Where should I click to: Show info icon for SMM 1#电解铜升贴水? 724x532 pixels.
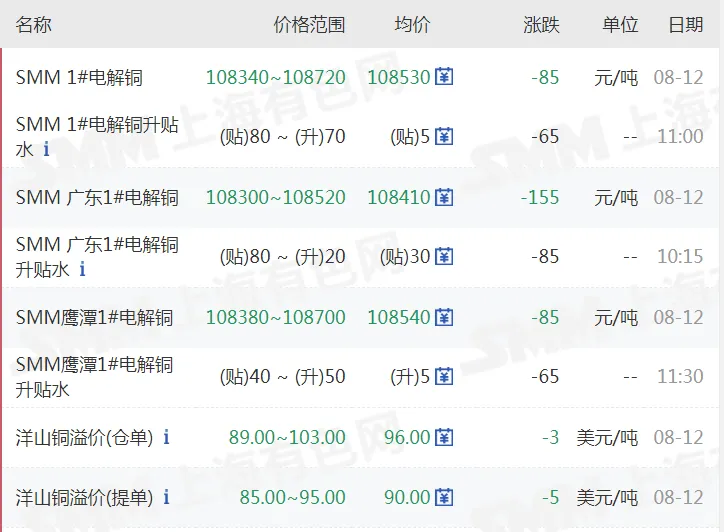tap(46, 149)
